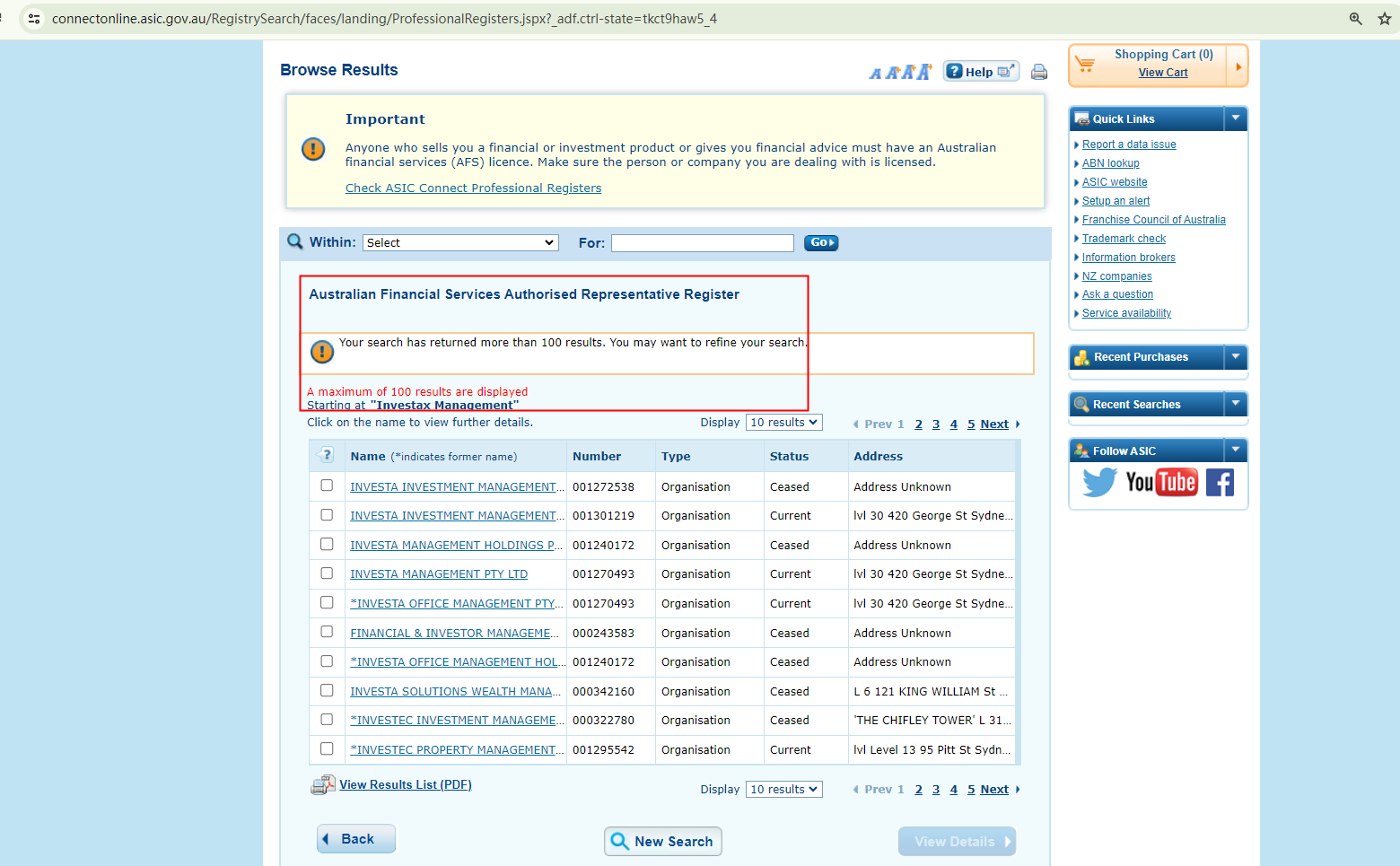This screenshot has width=1400, height=866.
Task: Tick checkbox for *INVESTEC INVESTMENT MANAGEMENT row
Action: (327, 720)
